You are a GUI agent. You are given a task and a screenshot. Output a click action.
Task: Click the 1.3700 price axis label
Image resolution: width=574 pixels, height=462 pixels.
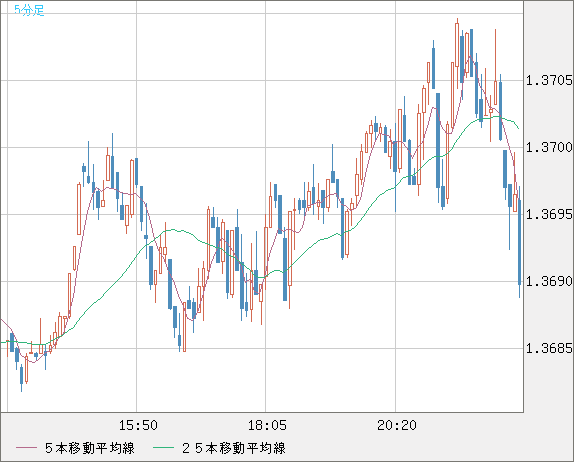pyautogui.click(x=549, y=147)
